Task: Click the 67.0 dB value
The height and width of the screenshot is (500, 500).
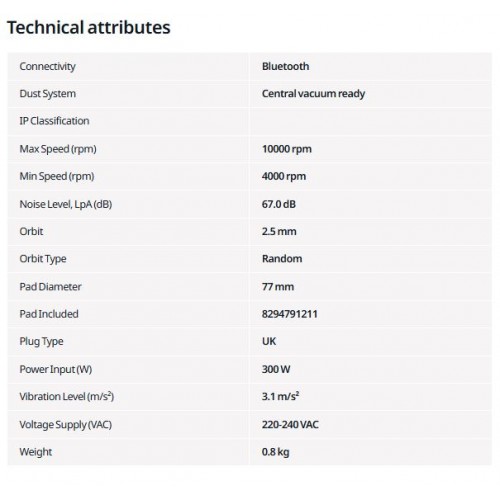Action: point(279,204)
